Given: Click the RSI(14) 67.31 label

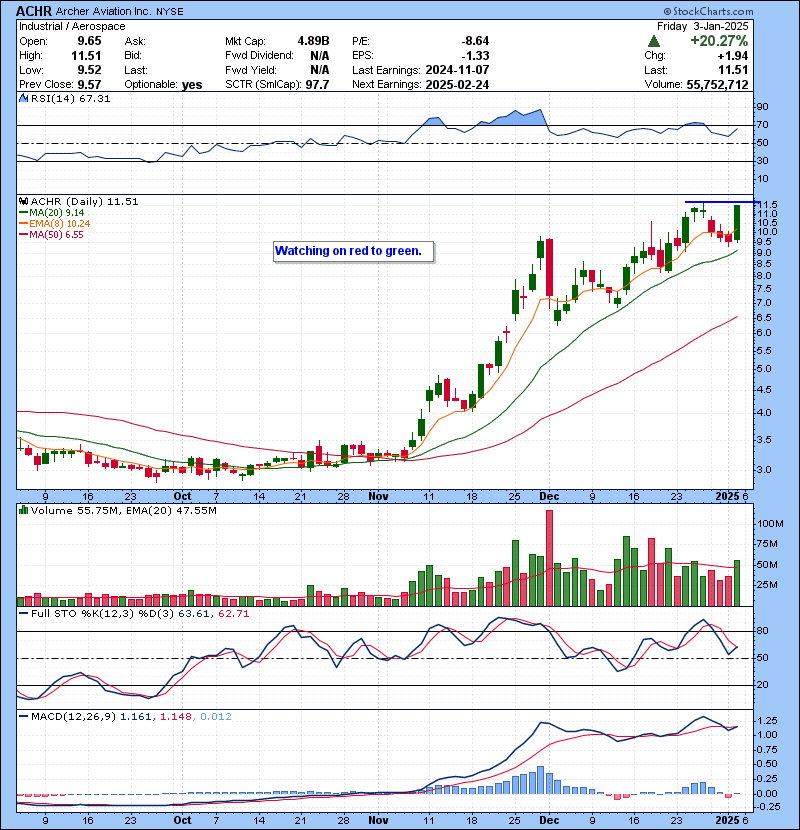Looking at the screenshot, I should (70, 98).
